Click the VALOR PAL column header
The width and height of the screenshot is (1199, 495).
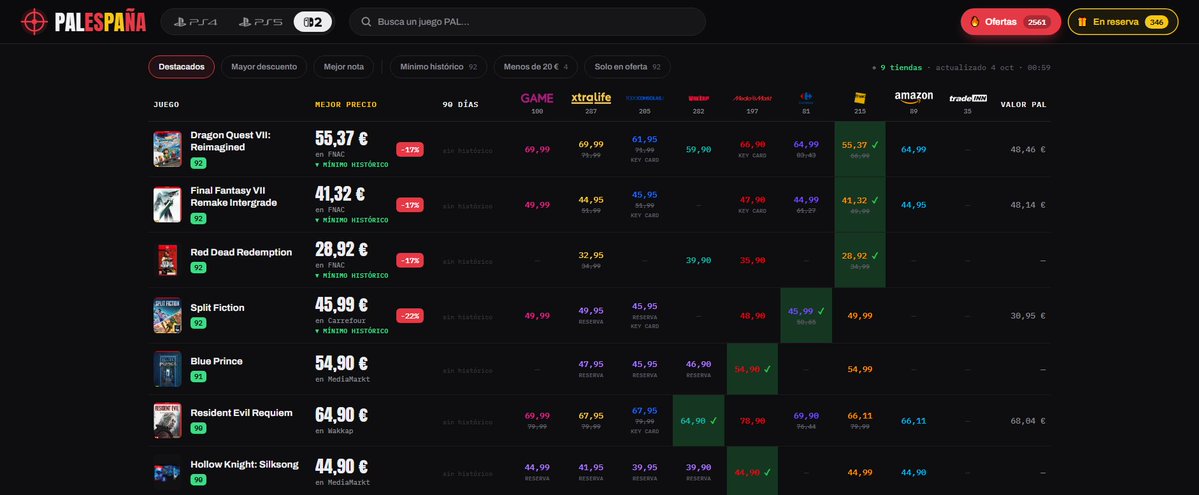[x=1023, y=104]
